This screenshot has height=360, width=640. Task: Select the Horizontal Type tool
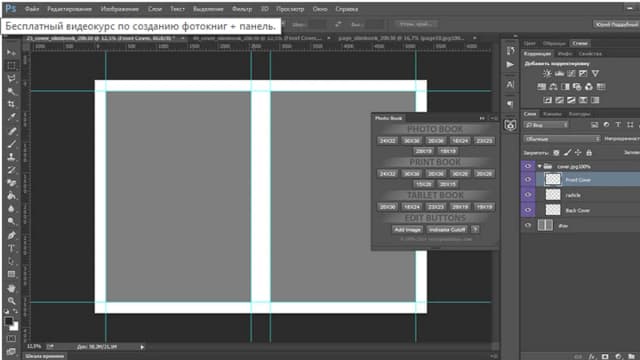tap(11, 248)
